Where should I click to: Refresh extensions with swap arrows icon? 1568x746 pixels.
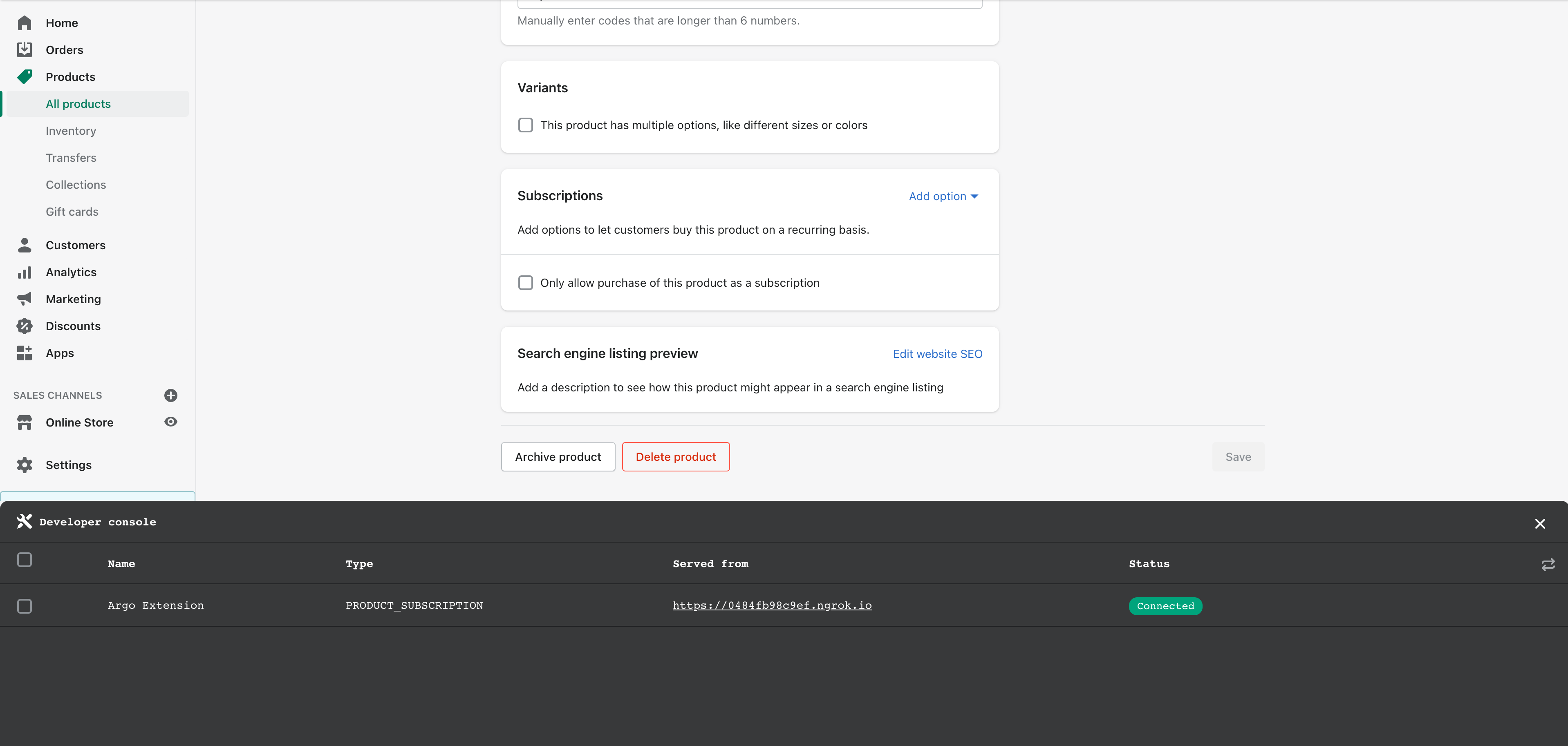coord(1548,564)
